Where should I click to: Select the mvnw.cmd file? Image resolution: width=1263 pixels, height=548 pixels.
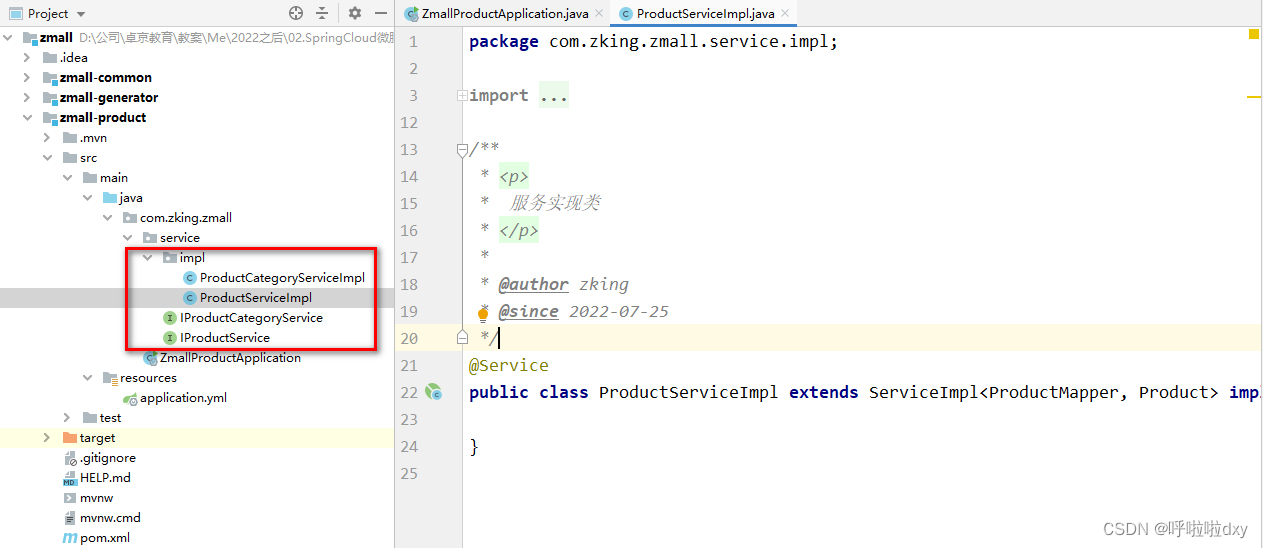(110, 518)
